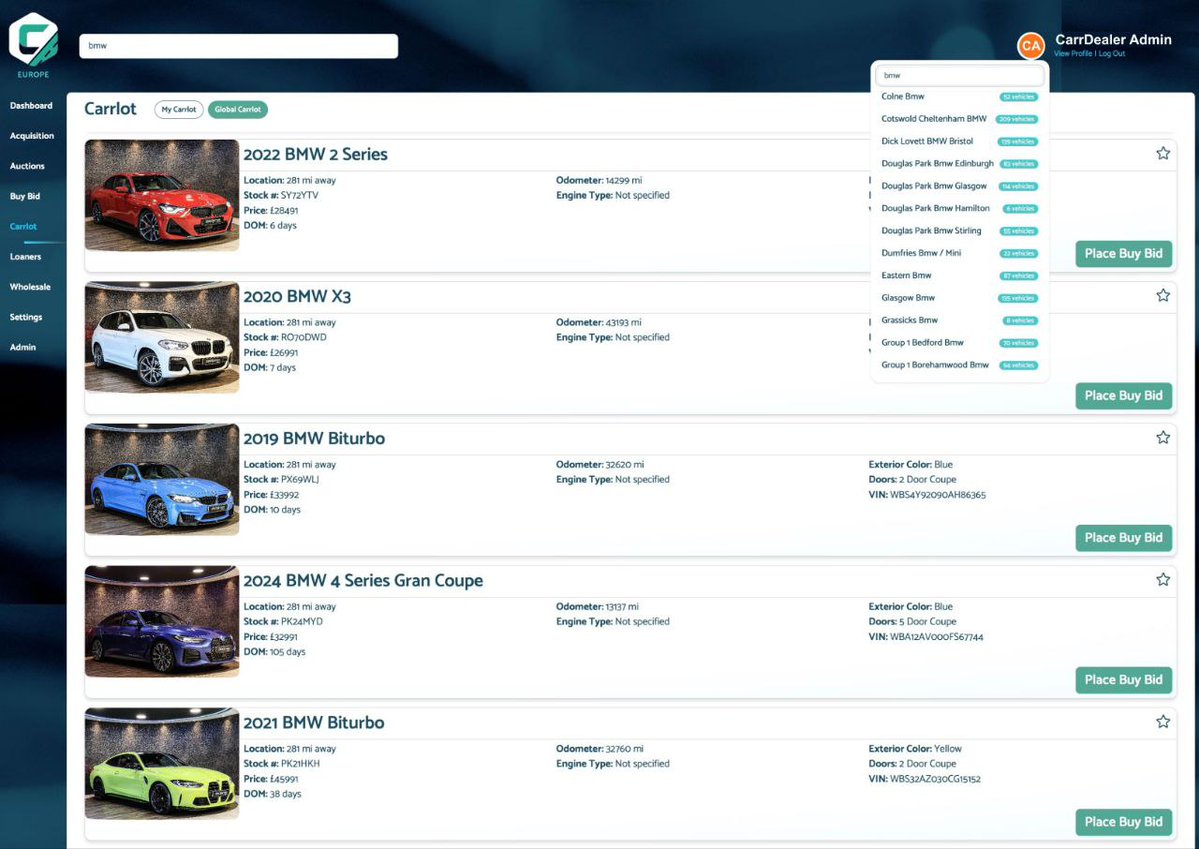The height and width of the screenshot is (849, 1199).
Task: Choose Group 1 Borehamwood Bmw
Action: [960, 365]
